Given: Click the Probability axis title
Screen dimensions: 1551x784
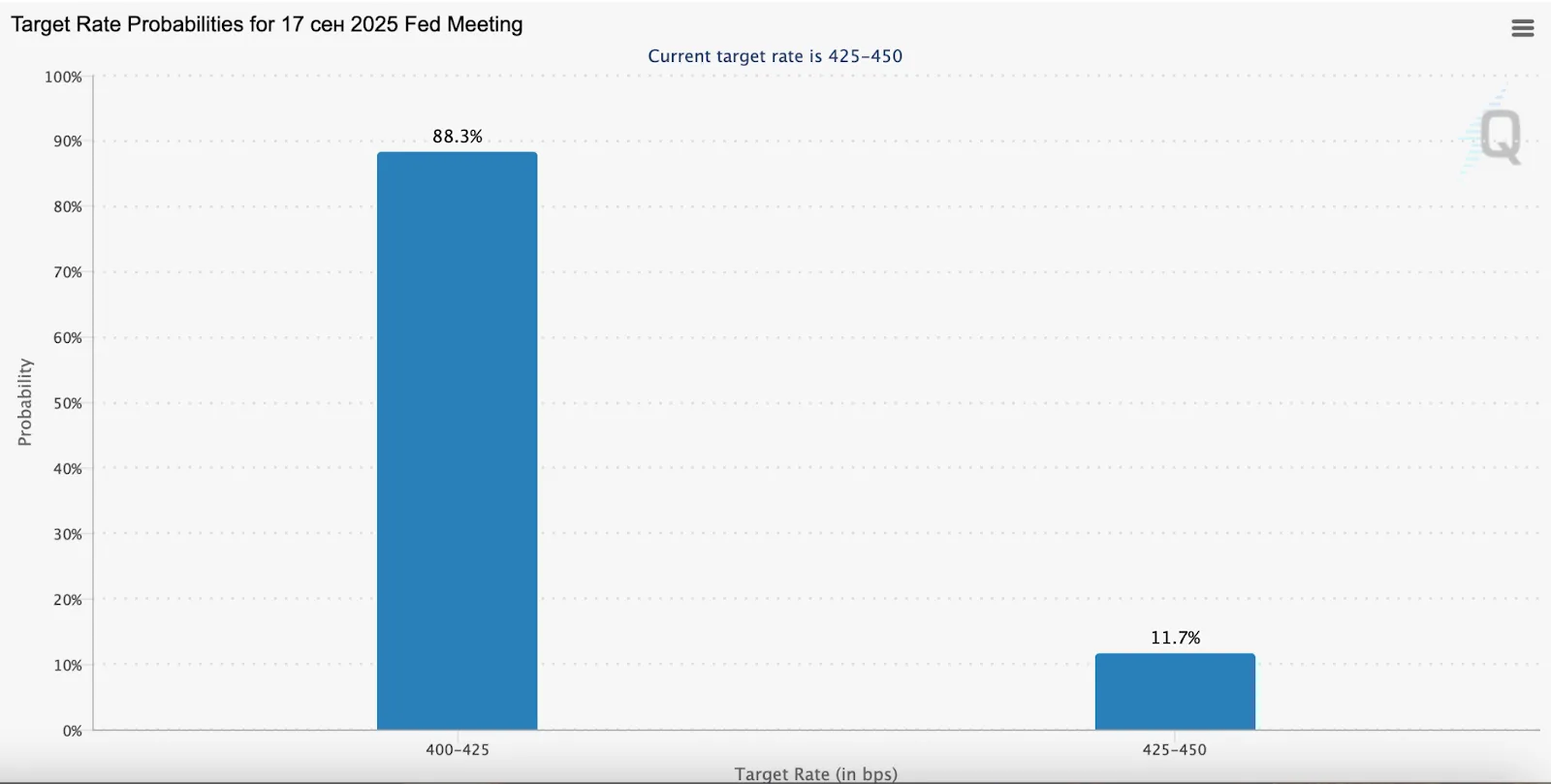Looking at the screenshot, I should click(x=24, y=401).
